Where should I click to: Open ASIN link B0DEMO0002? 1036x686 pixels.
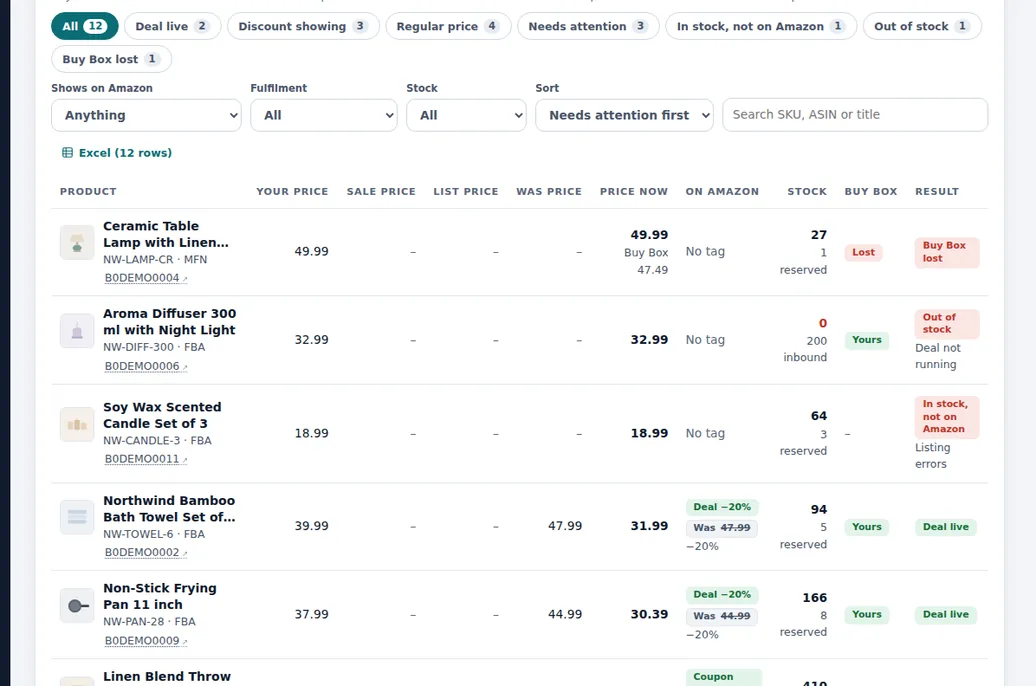(x=142, y=553)
